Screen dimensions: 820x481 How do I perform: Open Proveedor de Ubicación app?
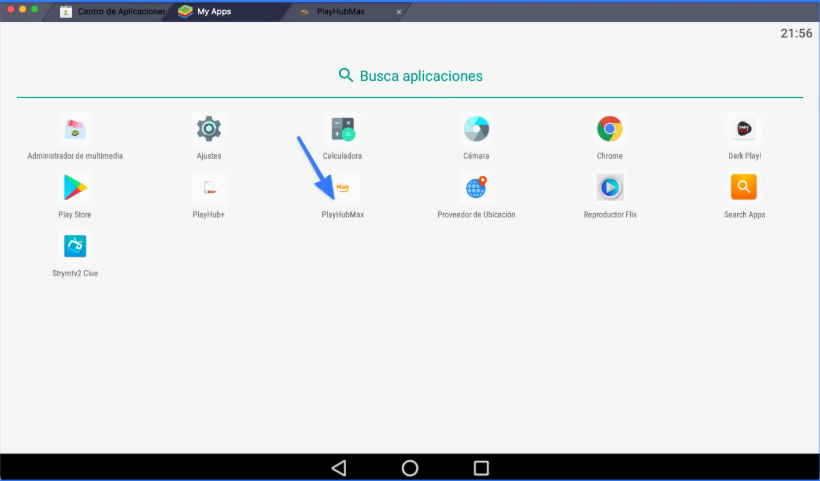[x=476, y=187]
